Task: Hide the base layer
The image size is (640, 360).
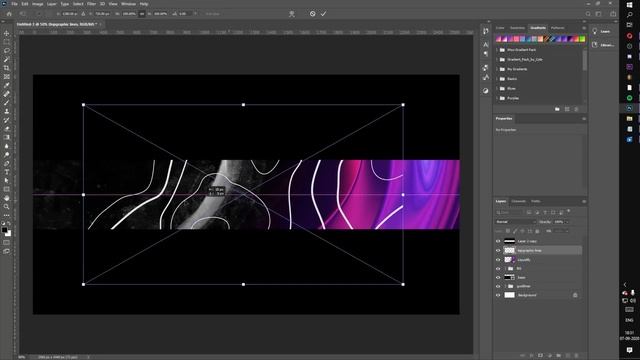Action: point(498,278)
